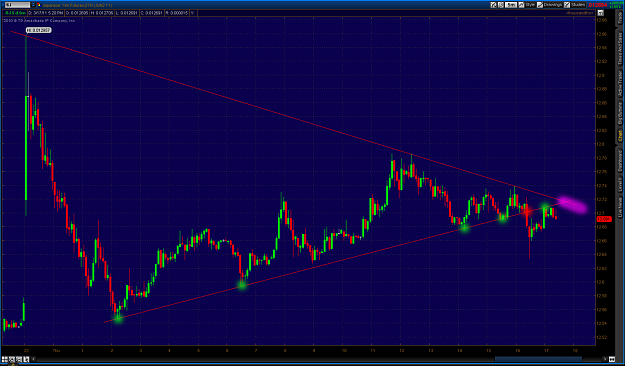Click the red current price tag on axis
Image resolution: width=625 pixels, height=366 pixels.
(x=604, y=219)
